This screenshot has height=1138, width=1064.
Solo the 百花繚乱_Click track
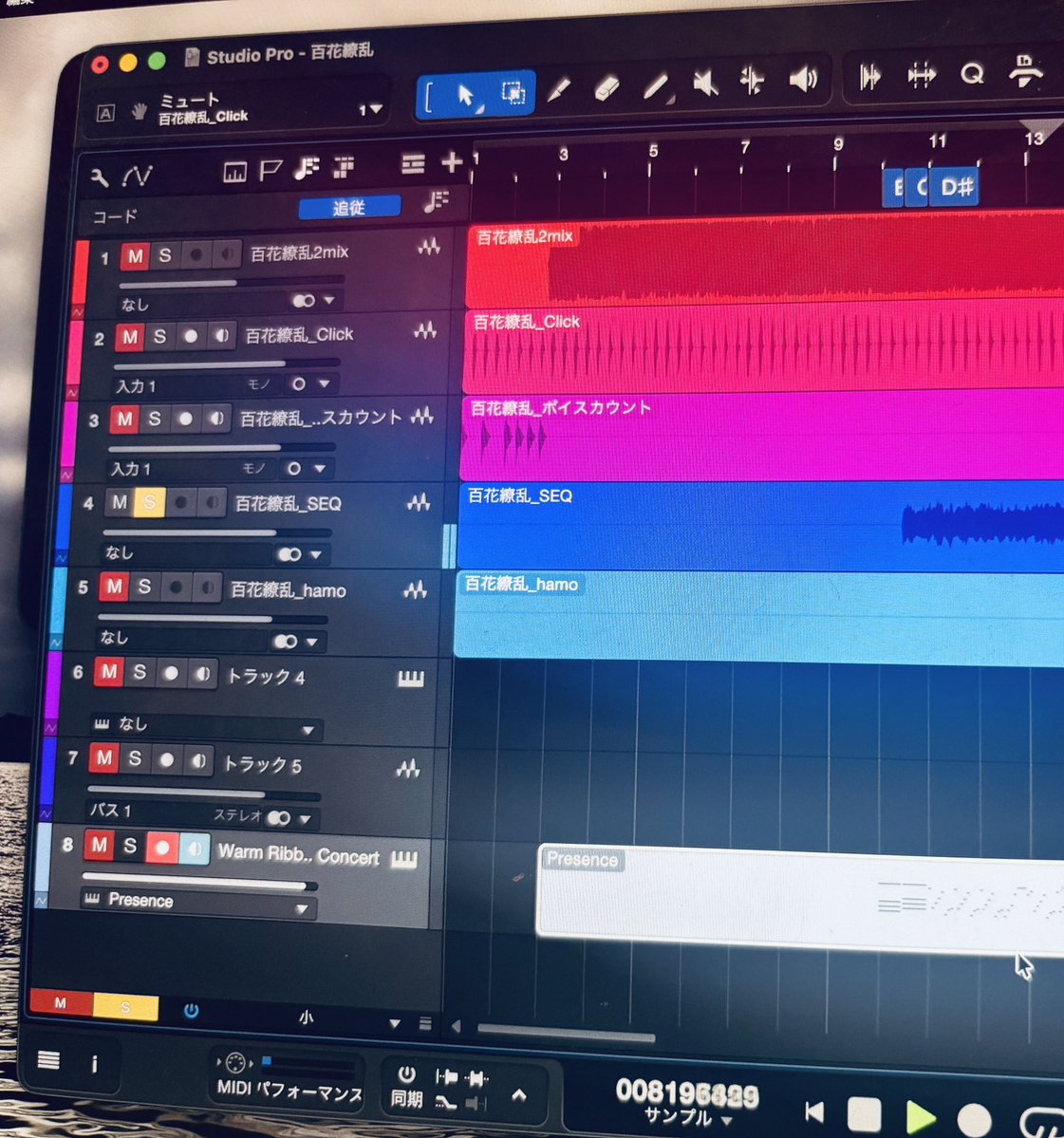click(x=159, y=337)
